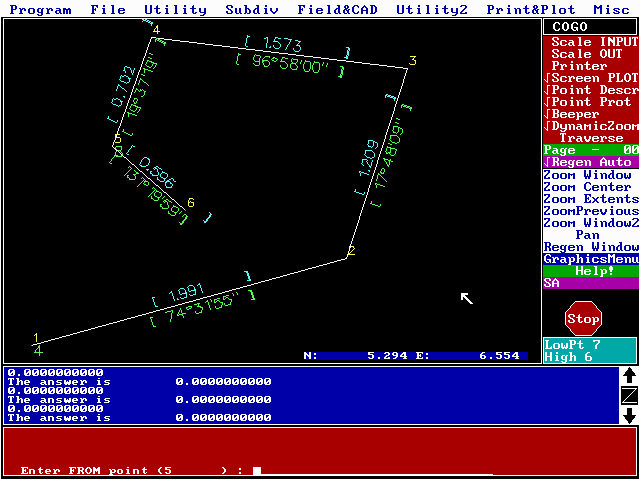This screenshot has width=640, height=480.
Task: Expand the Utility2 menu
Action: [431, 10]
